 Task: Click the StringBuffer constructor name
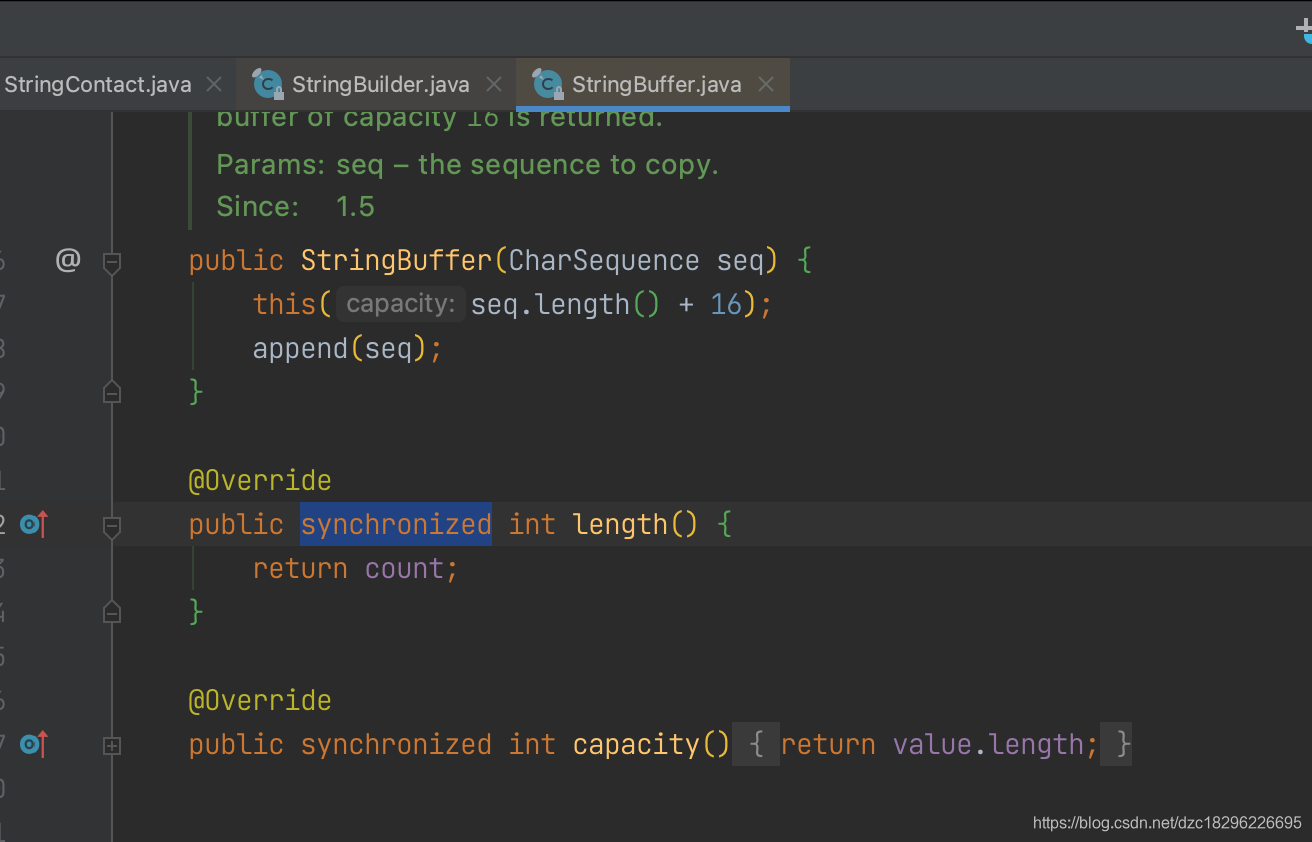coord(396,261)
